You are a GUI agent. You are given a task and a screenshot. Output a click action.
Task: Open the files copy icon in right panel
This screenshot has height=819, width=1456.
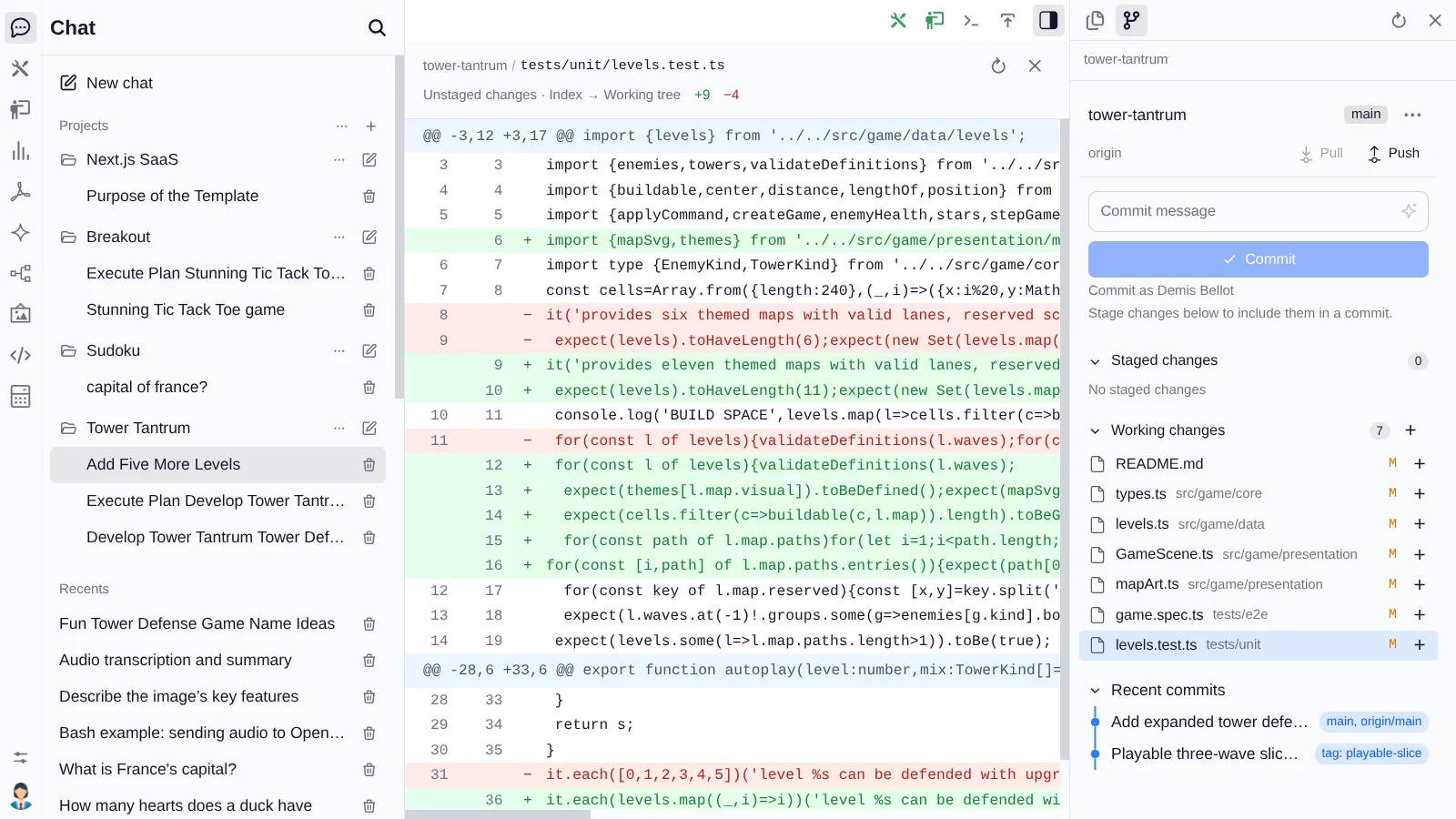[x=1095, y=20]
